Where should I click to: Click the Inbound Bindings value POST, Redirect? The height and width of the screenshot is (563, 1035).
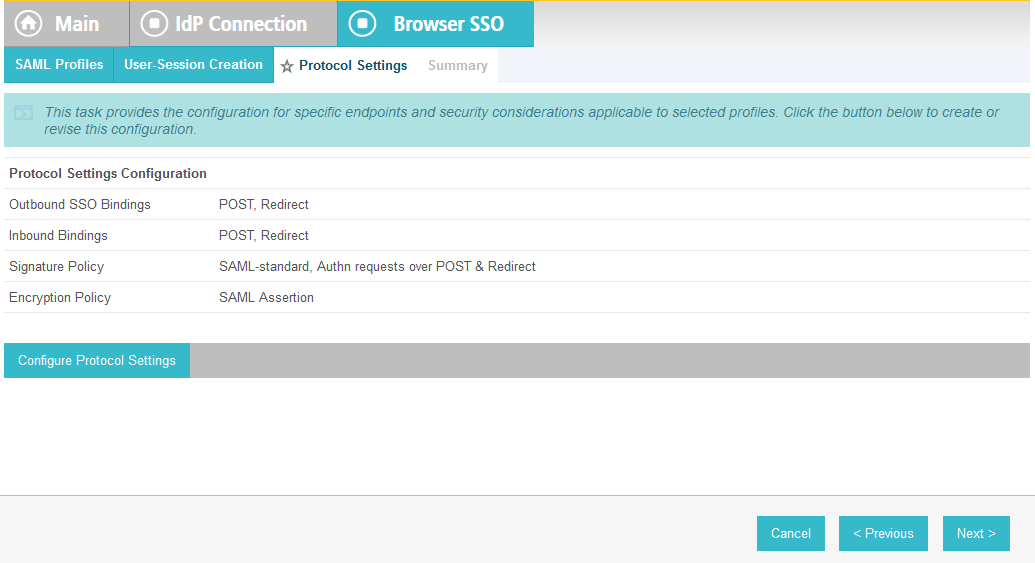pos(264,236)
